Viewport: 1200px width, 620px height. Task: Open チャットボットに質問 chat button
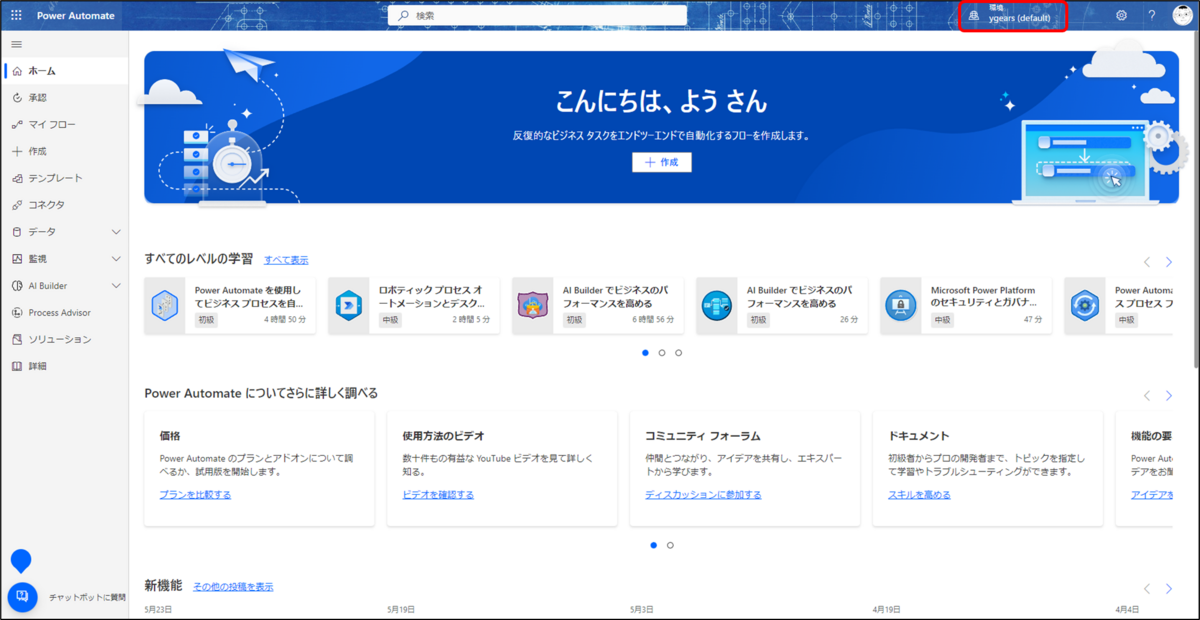click(x=22, y=597)
